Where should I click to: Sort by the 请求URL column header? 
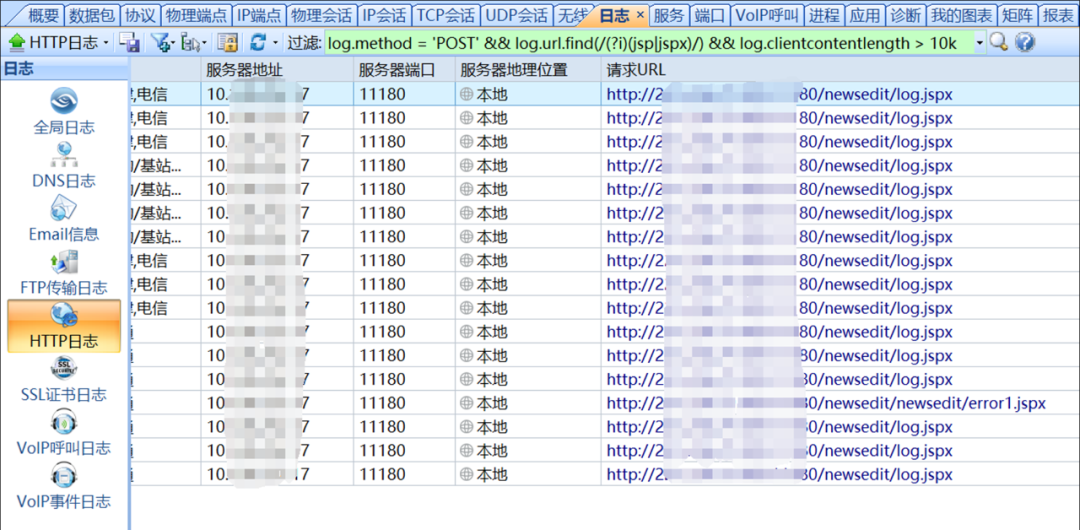tap(840, 70)
